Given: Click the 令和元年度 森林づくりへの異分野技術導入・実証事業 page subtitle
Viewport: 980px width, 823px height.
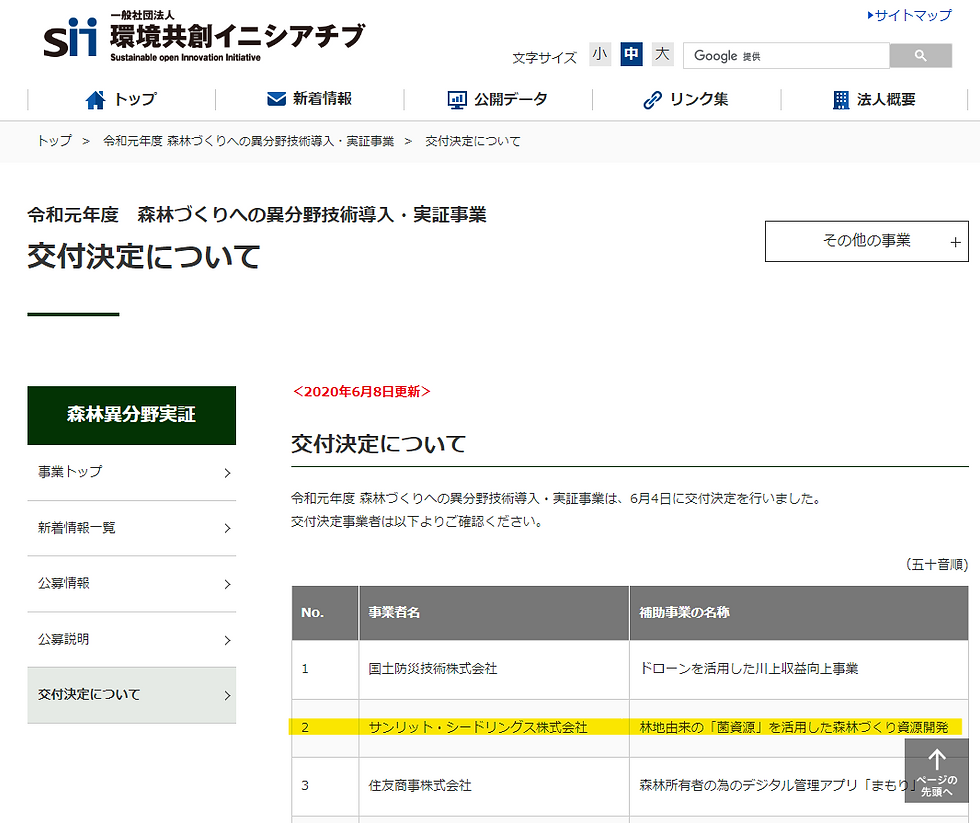Looking at the screenshot, I should [x=257, y=215].
